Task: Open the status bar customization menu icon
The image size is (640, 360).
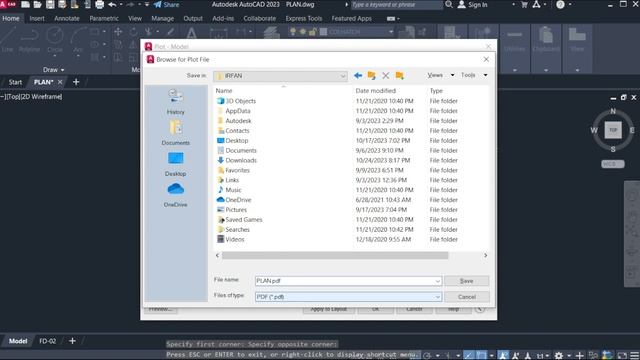Action: 635,356
